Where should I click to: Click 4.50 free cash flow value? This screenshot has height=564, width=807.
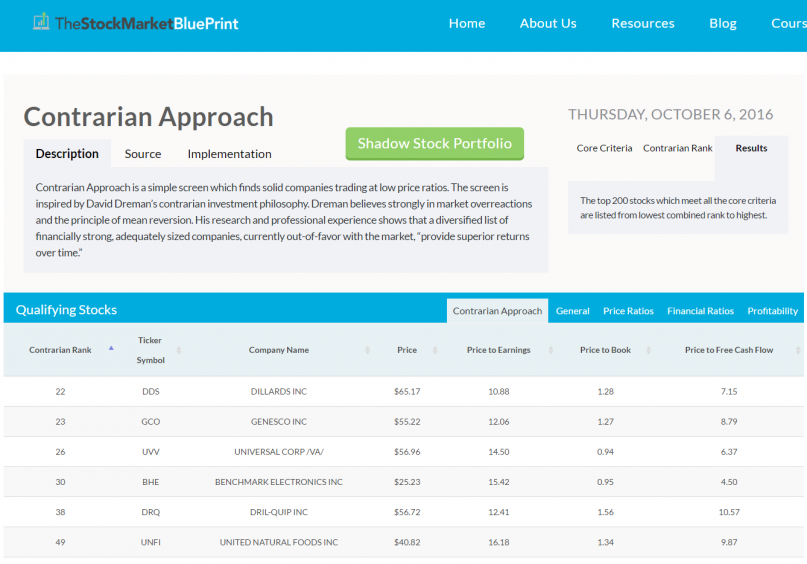[x=729, y=482]
